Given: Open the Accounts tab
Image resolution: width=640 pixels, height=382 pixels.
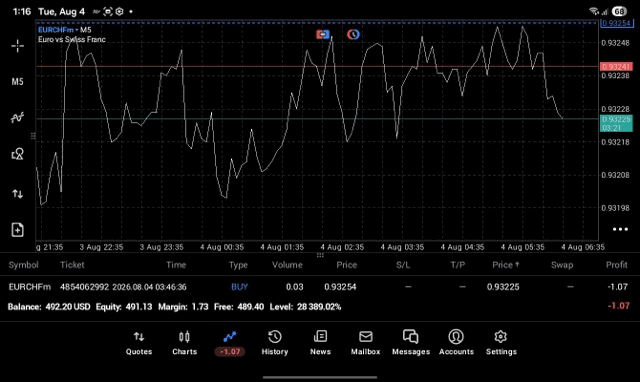Looking at the screenshot, I should [456, 343].
